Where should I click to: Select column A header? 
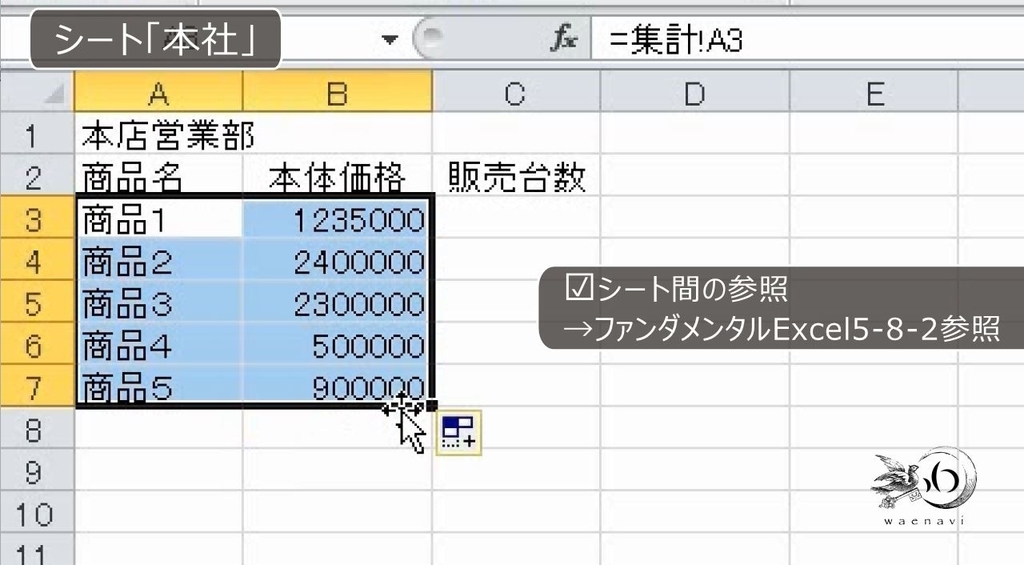tap(159, 92)
